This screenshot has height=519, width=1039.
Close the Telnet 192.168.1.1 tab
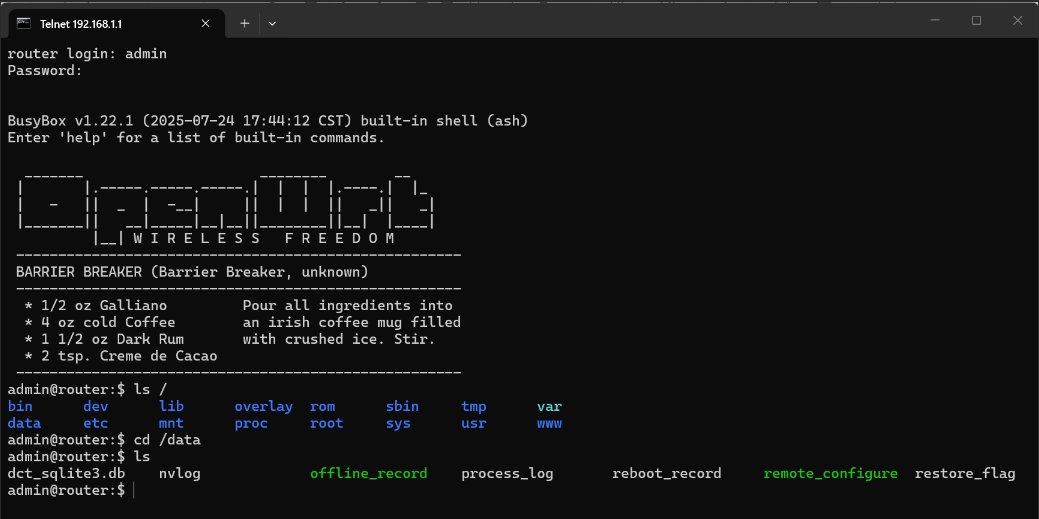(x=206, y=22)
